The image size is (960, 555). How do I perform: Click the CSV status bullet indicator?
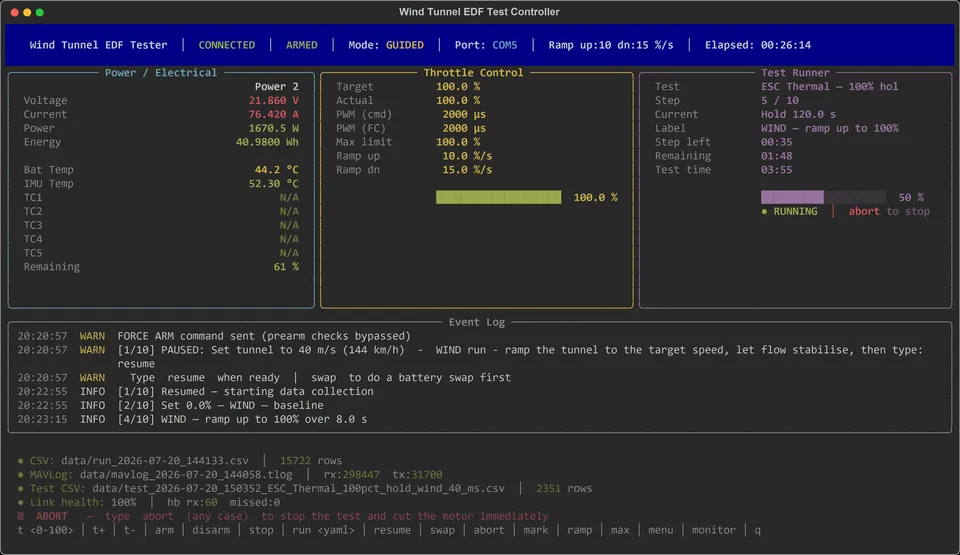(20, 461)
